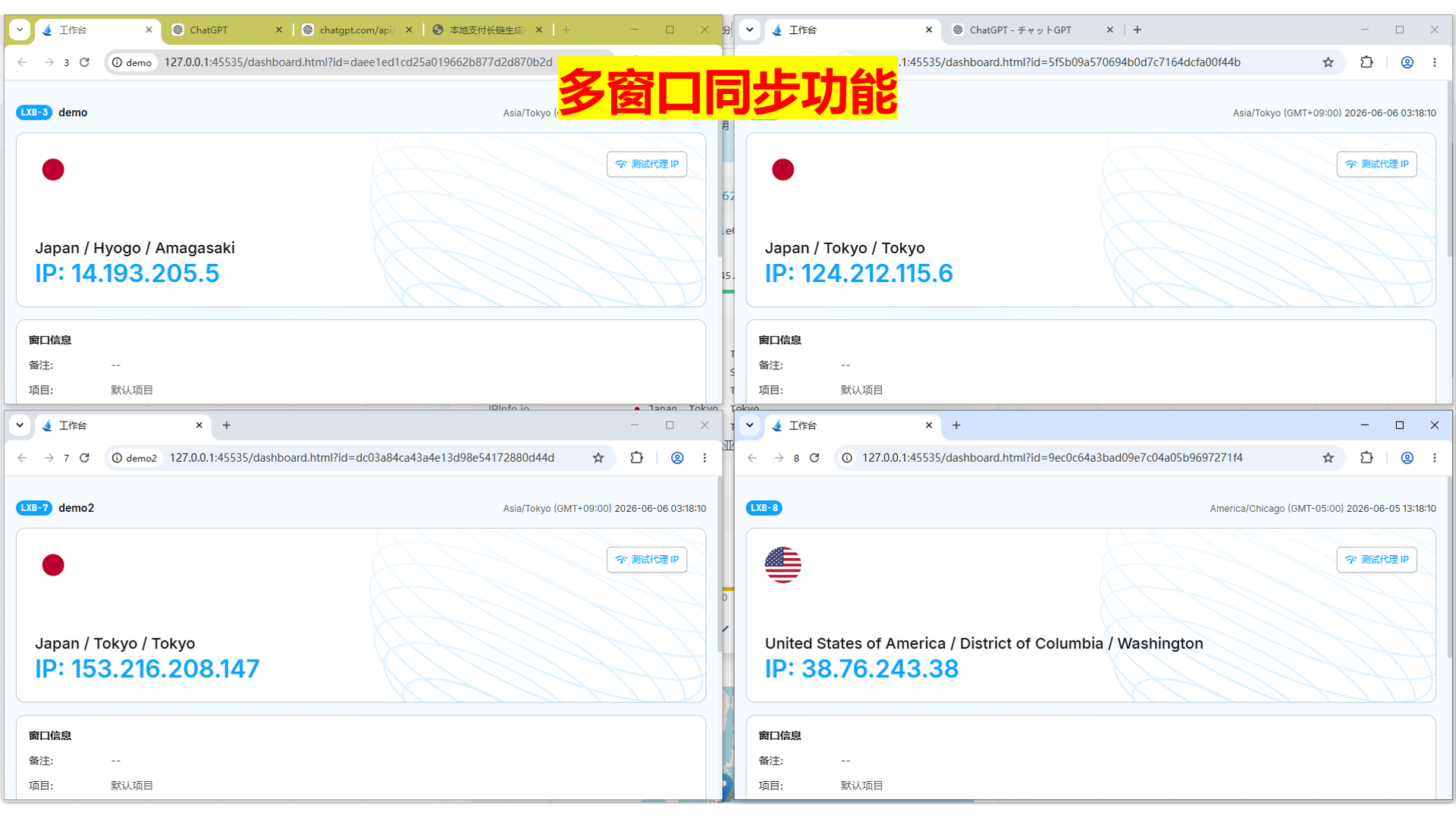
Task: Open the Chrome menu in the demo2 window
Action: [x=704, y=458]
